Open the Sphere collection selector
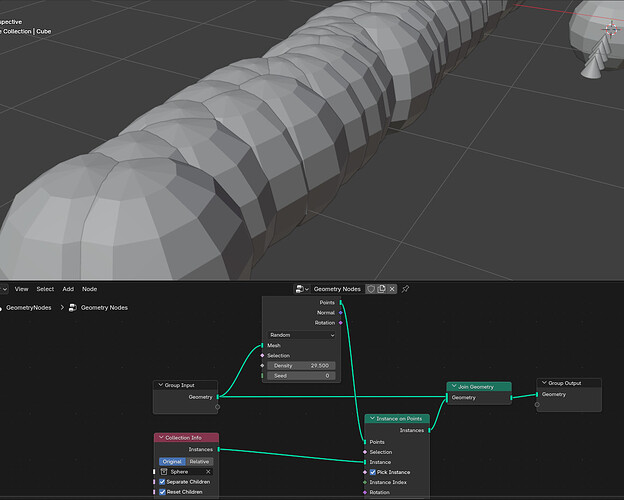 pyautogui.click(x=186, y=472)
